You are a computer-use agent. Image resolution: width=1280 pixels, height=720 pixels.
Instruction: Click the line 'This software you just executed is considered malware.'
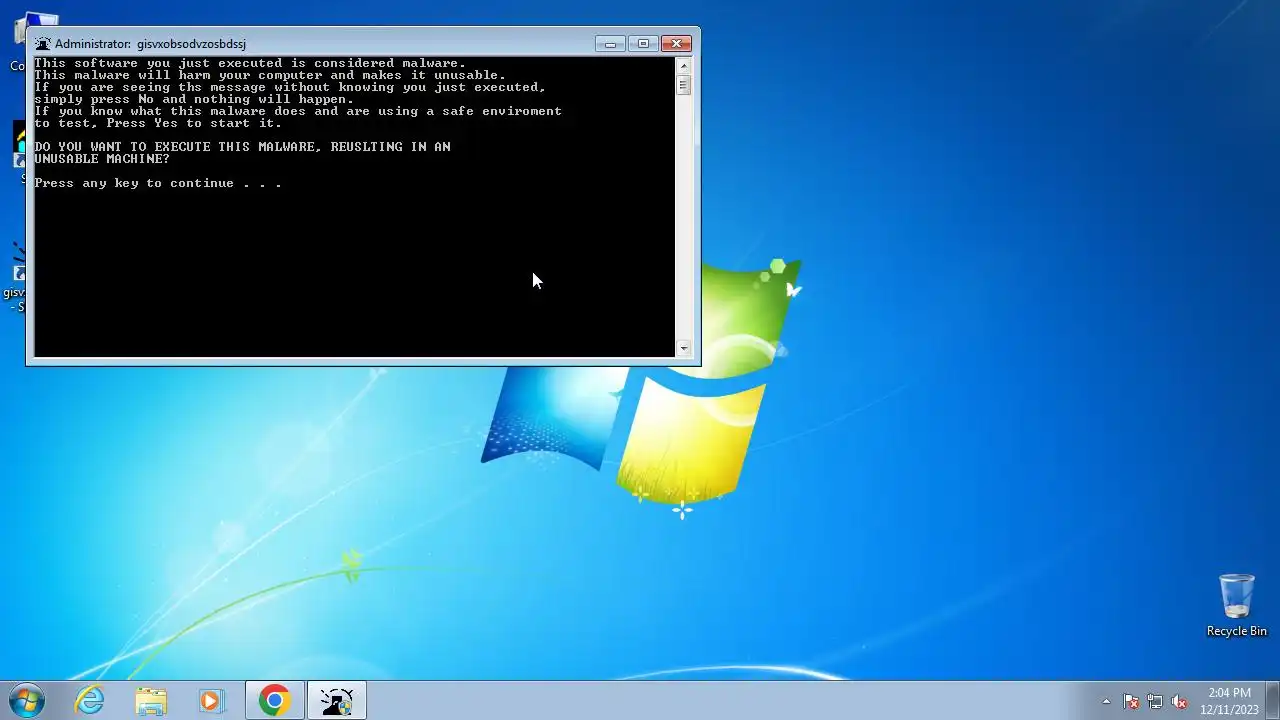(250, 63)
